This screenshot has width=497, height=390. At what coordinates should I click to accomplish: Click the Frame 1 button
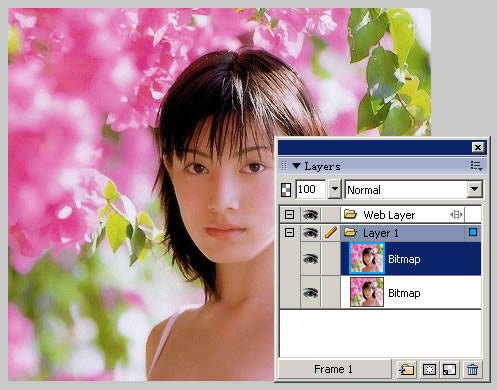pyautogui.click(x=334, y=369)
